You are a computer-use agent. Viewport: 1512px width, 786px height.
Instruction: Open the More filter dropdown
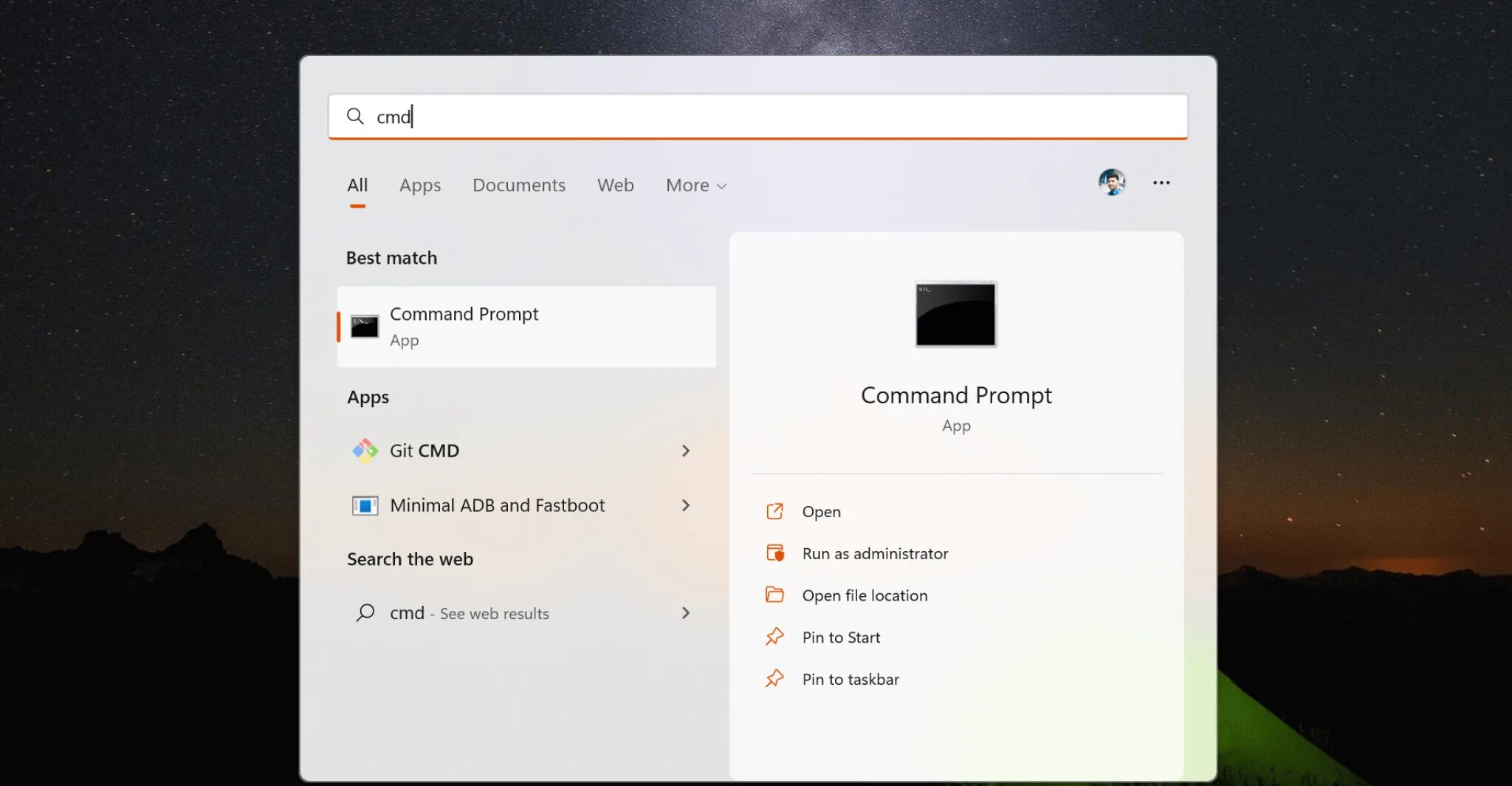point(696,185)
